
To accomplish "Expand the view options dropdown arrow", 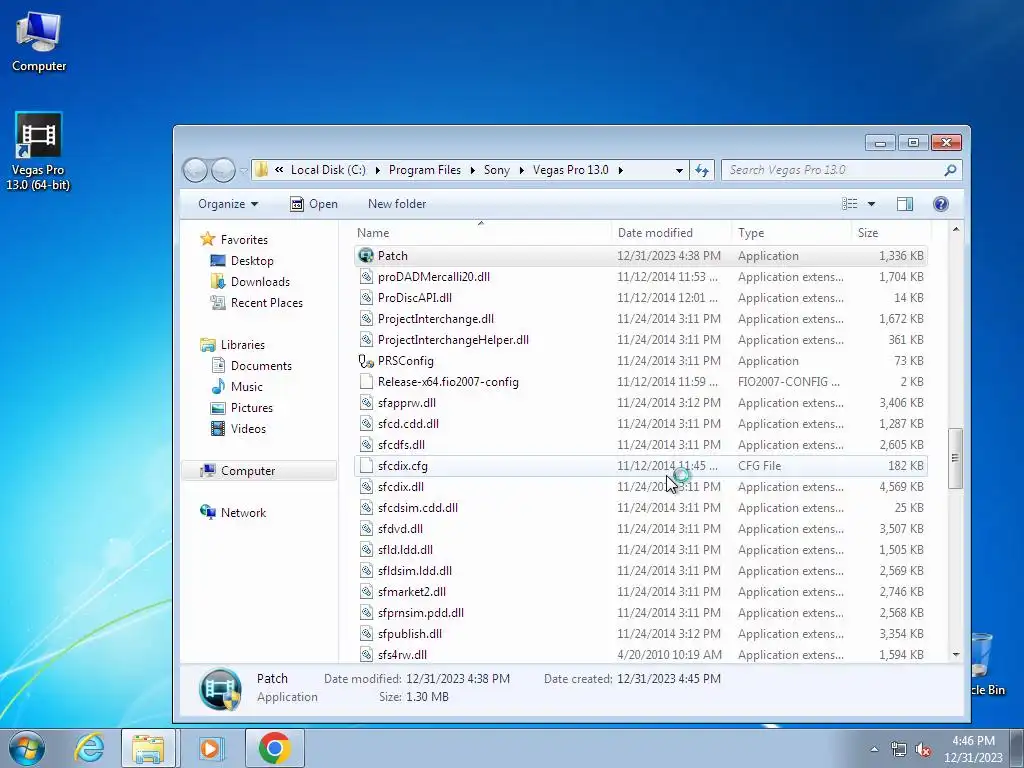I will pos(871,204).
